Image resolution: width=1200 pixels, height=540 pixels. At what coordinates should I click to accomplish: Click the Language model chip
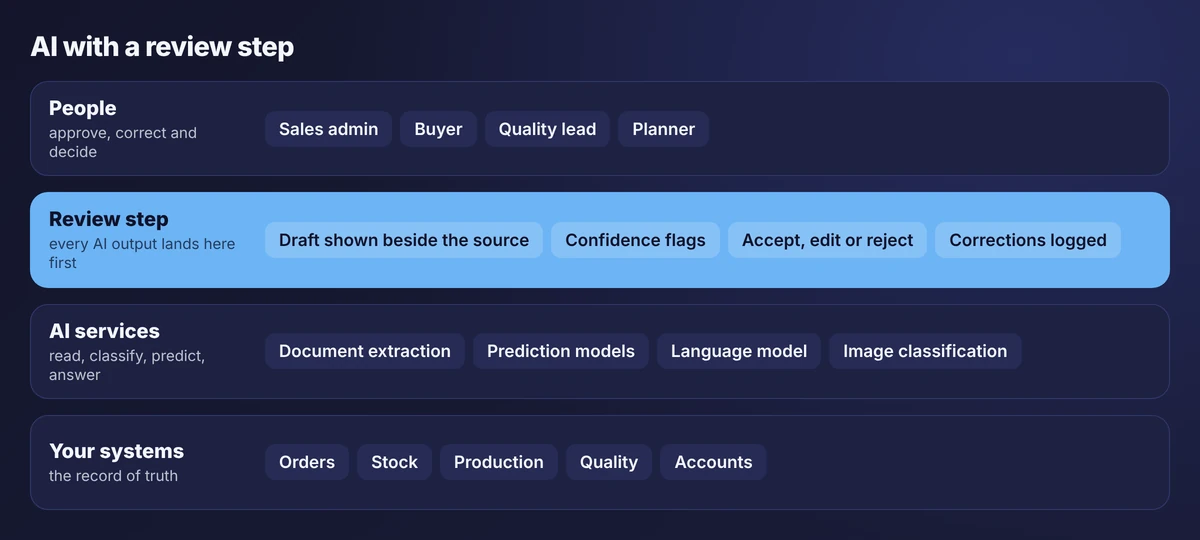739,351
